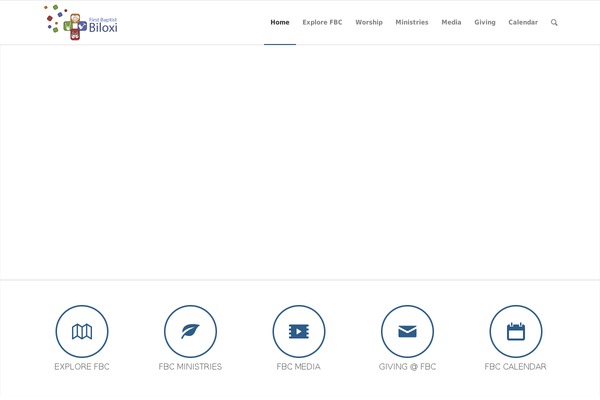Open the Giving menu item
Screen dimensions: 600x400
485,22
